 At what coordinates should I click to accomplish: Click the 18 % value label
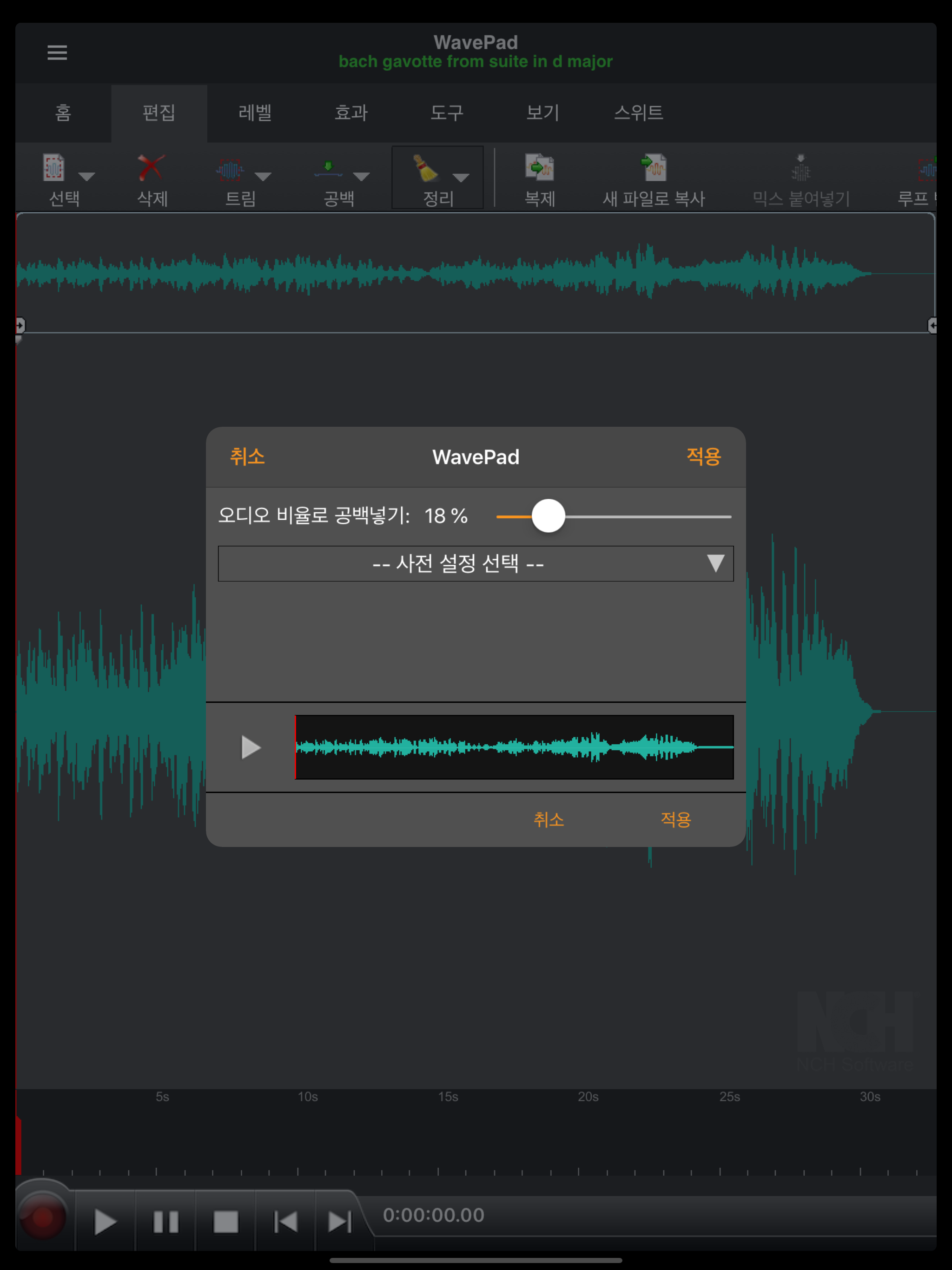click(x=446, y=516)
